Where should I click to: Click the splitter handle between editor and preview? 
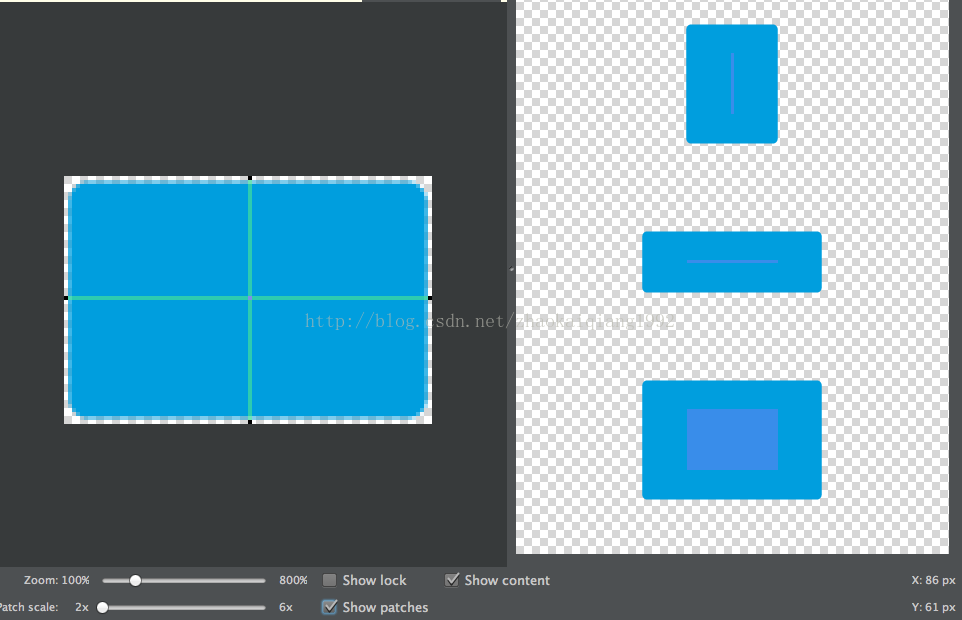pyautogui.click(x=511, y=269)
